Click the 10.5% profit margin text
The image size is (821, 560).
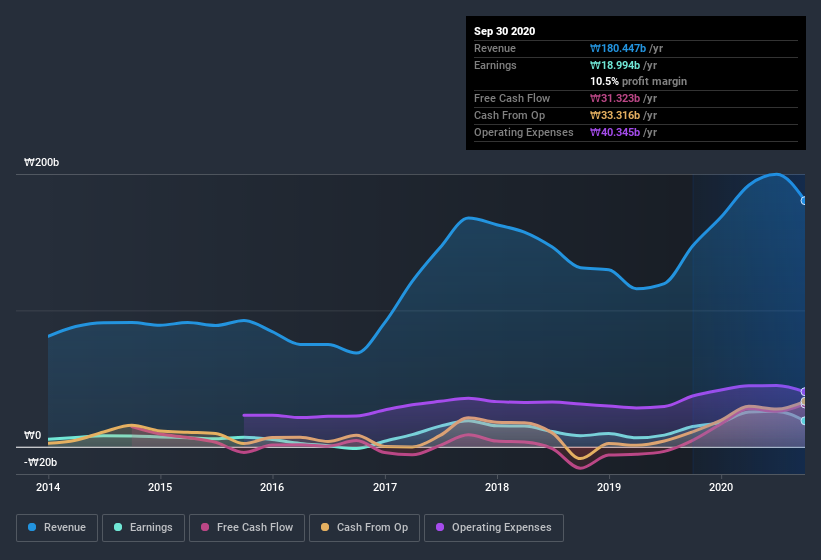click(638, 81)
